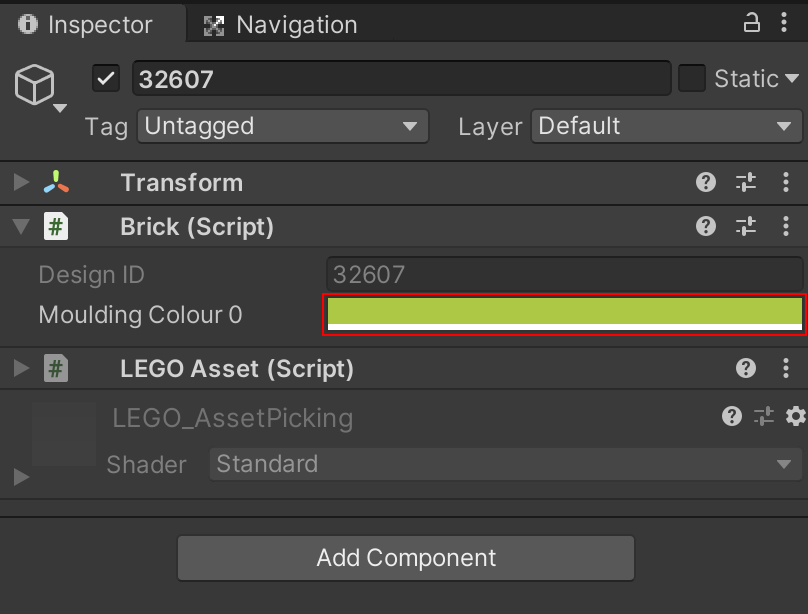The image size is (808, 614).
Task: Open Transform component presets icon
Action: pos(746,182)
